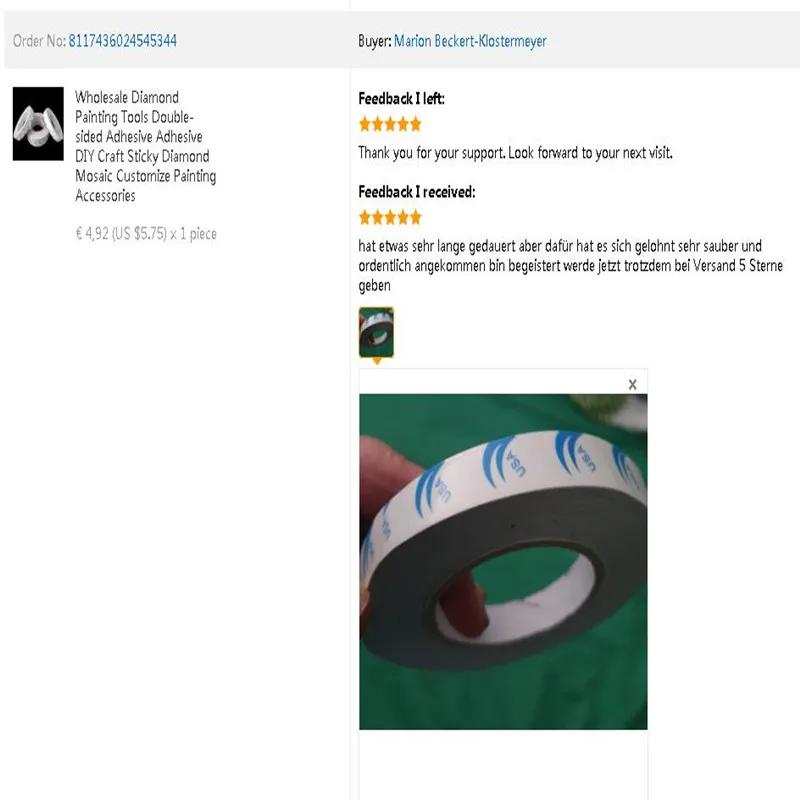Click the € 4,92 price line

(146, 234)
